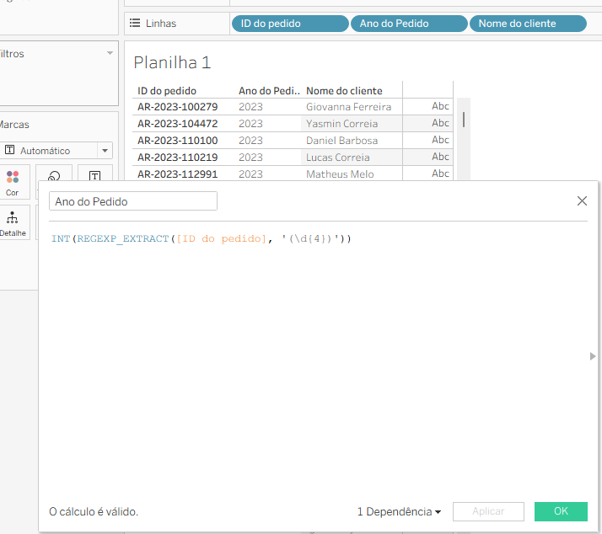
Task: Click the size marks icon
Action: tap(54, 176)
